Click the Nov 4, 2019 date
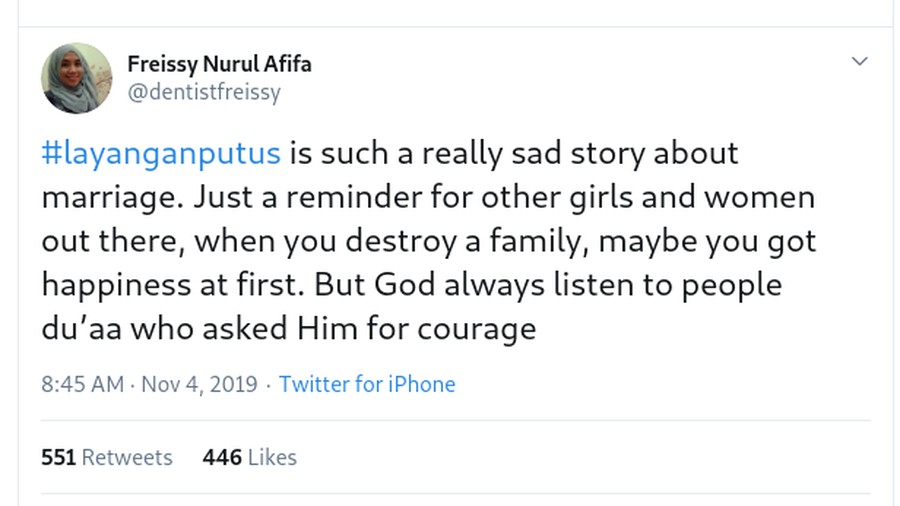Image resolution: width=900 pixels, height=506 pixels. [x=199, y=384]
